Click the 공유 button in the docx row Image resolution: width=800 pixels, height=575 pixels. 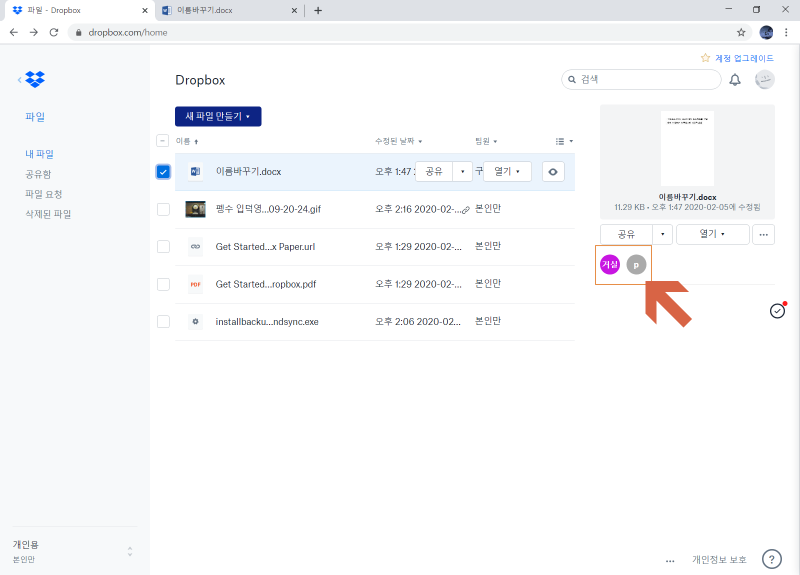point(434,171)
